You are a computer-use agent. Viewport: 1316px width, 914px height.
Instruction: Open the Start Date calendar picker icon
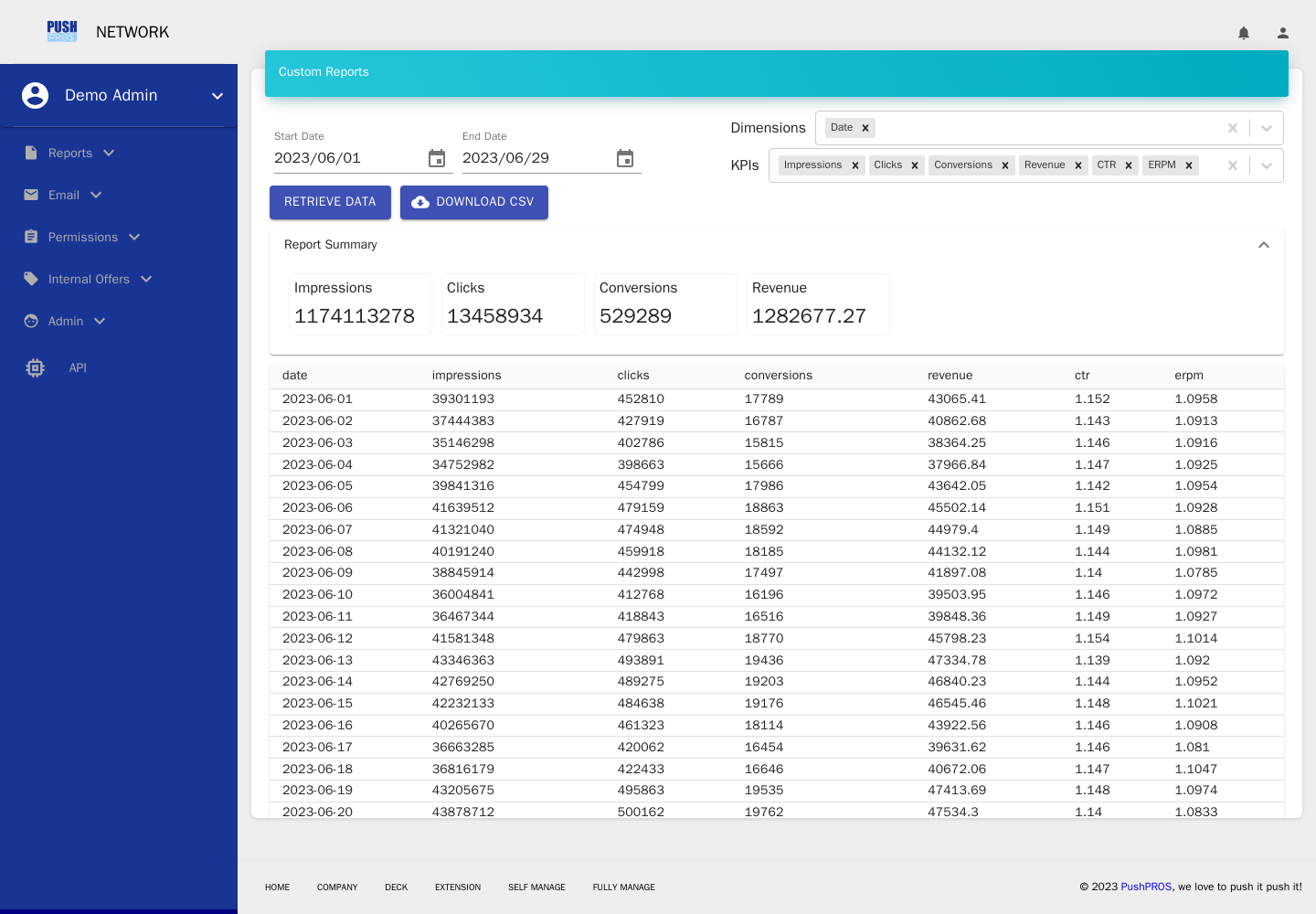point(437,158)
